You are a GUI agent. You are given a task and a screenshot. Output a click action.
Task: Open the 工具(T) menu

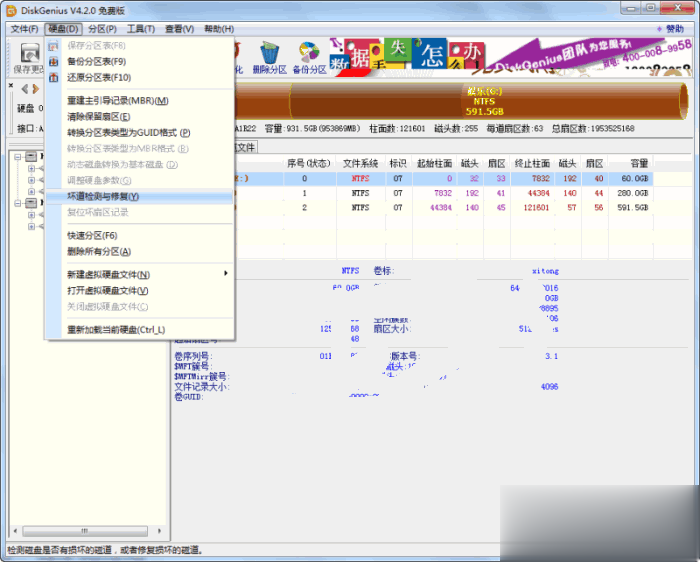click(x=140, y=29)
